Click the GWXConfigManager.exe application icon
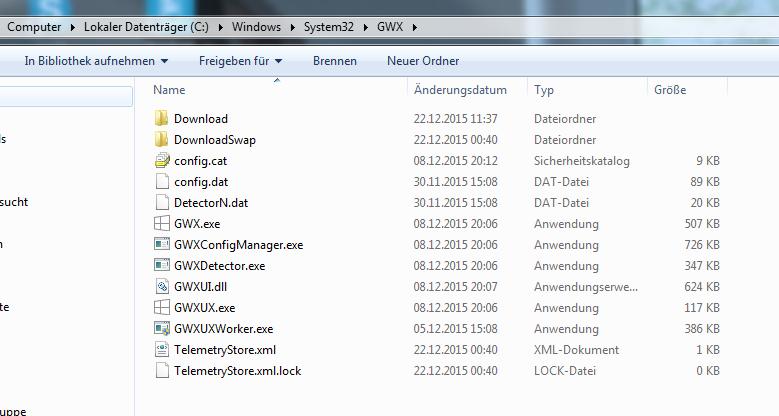The height and width of the screenshot is (416, 779). [162, 244]
